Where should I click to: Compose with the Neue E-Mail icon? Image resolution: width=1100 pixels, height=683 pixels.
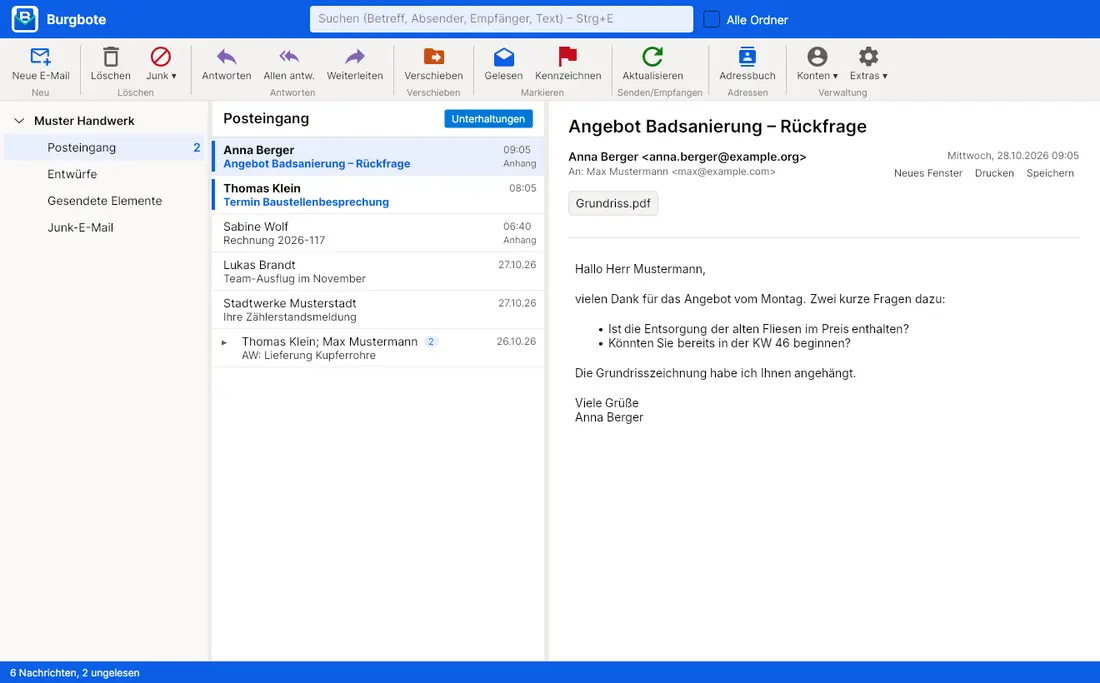point(41,57)
